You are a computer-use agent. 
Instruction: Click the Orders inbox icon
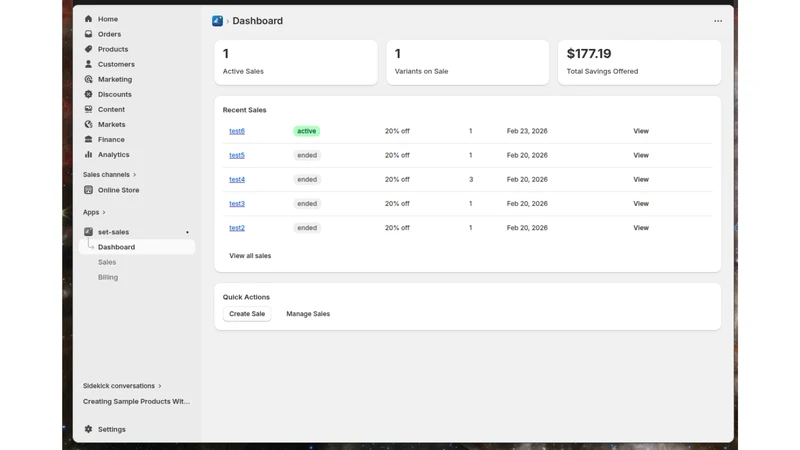point(88,34)
